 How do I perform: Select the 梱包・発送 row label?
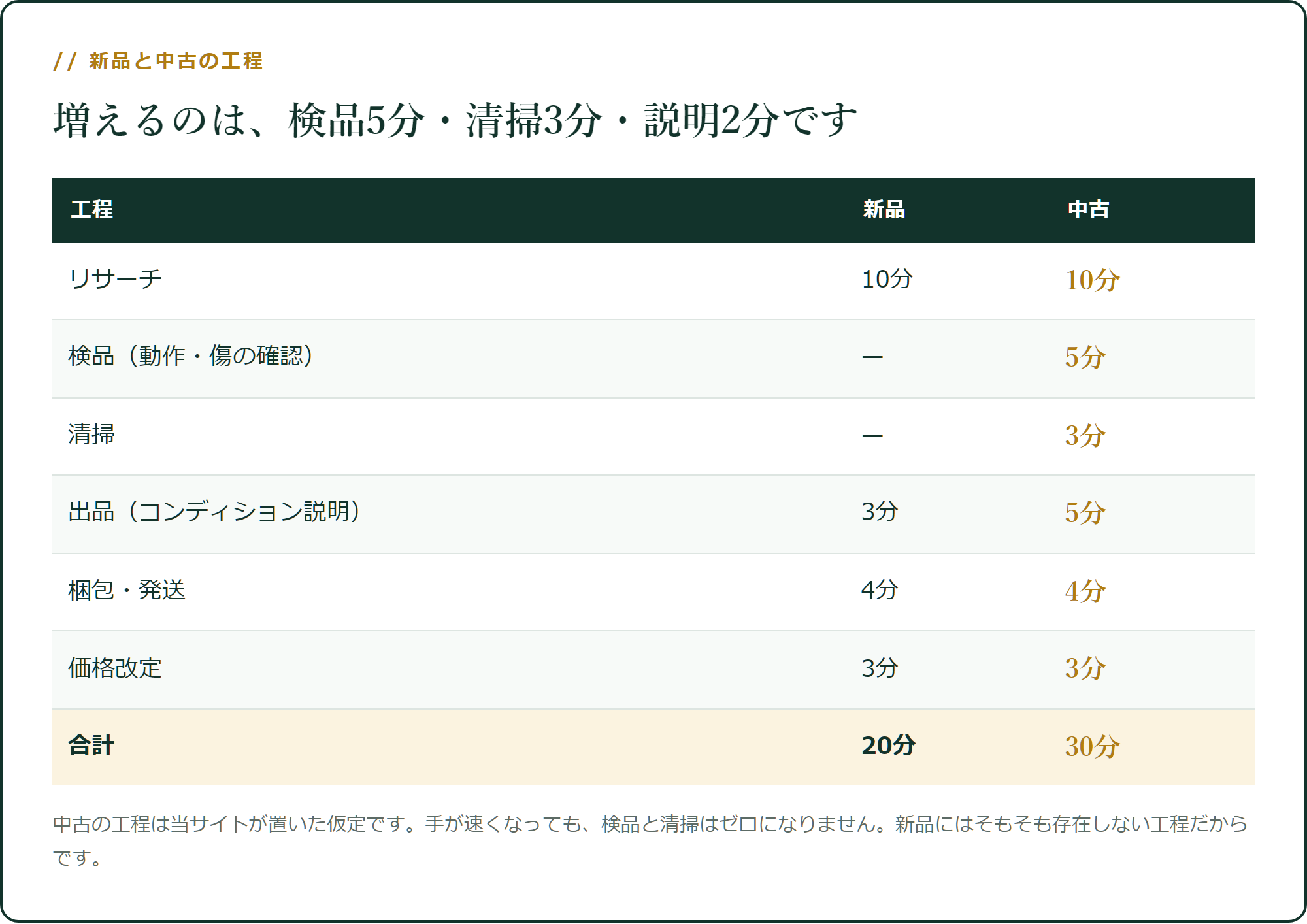tap(127, 590)
